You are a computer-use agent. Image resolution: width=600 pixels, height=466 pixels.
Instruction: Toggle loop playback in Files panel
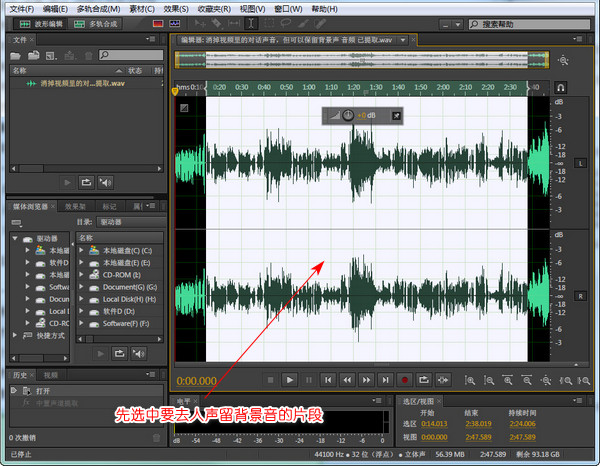coord(86,182)
